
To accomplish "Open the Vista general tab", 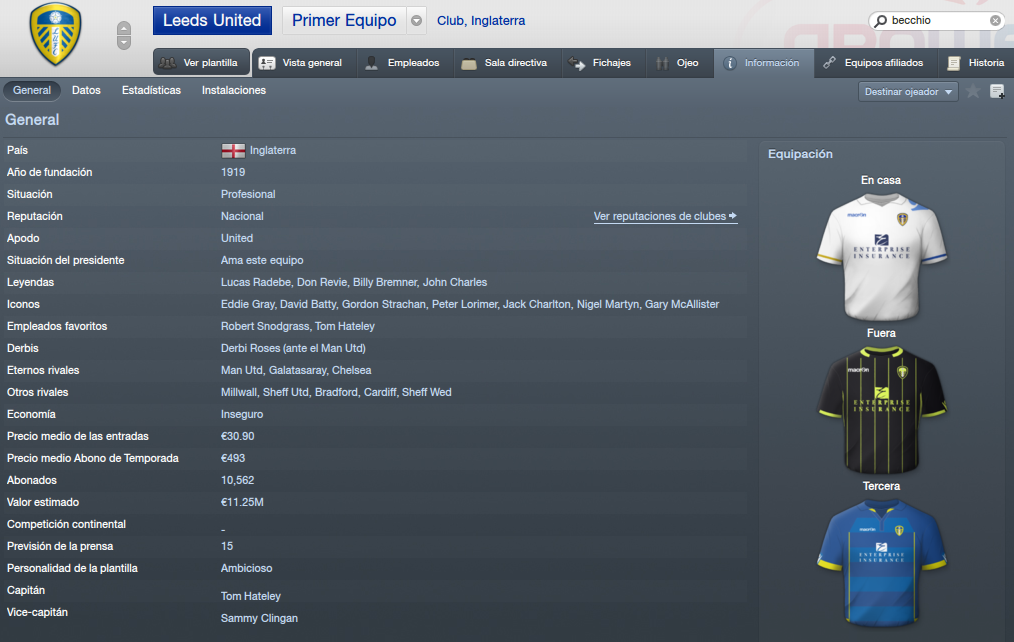I will point(304,63).
